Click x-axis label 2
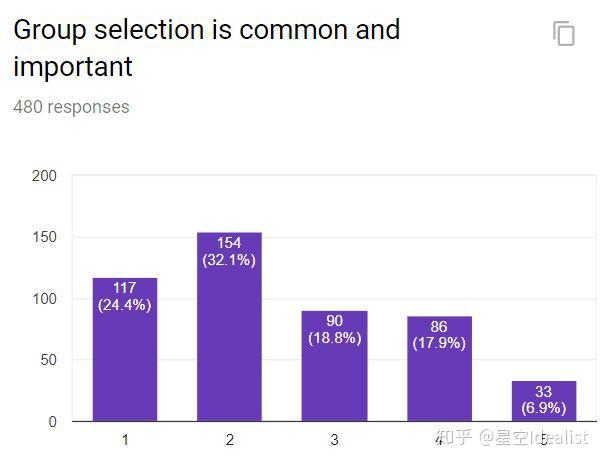604x462 pixels. 230,440
